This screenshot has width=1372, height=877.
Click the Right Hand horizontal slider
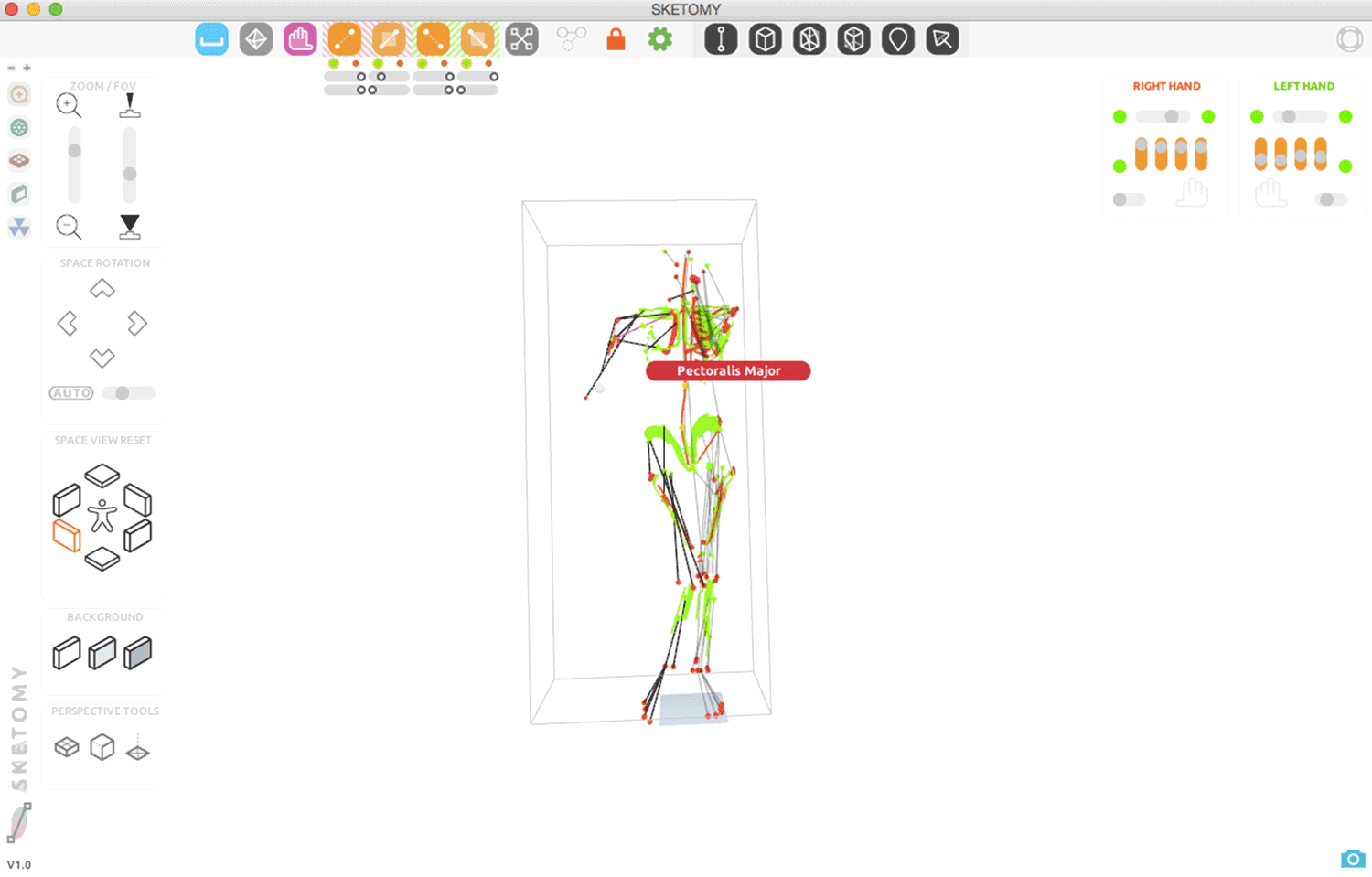(1163, 116)
